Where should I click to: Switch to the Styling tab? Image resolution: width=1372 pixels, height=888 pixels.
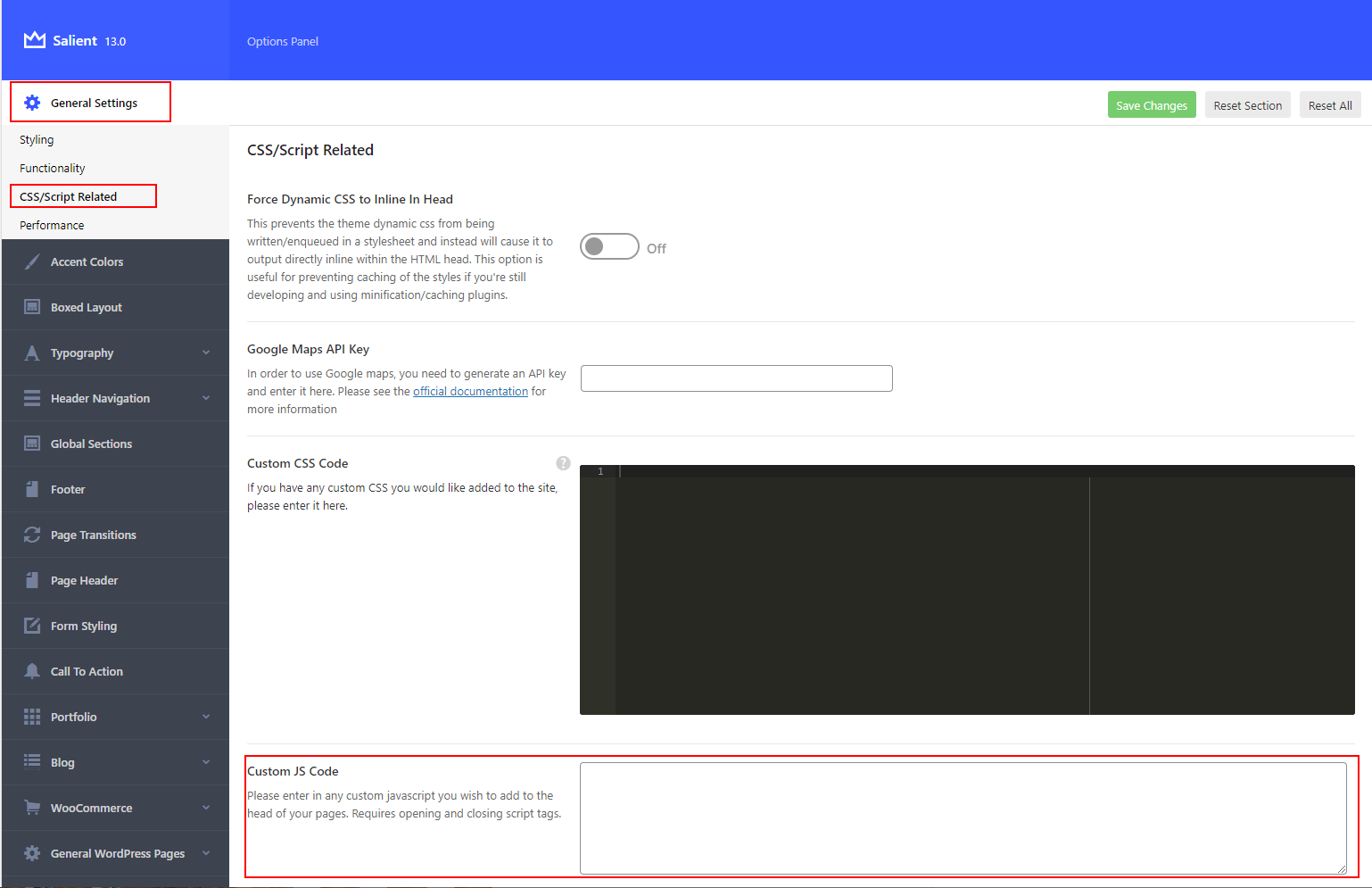[x=37, y=139]
